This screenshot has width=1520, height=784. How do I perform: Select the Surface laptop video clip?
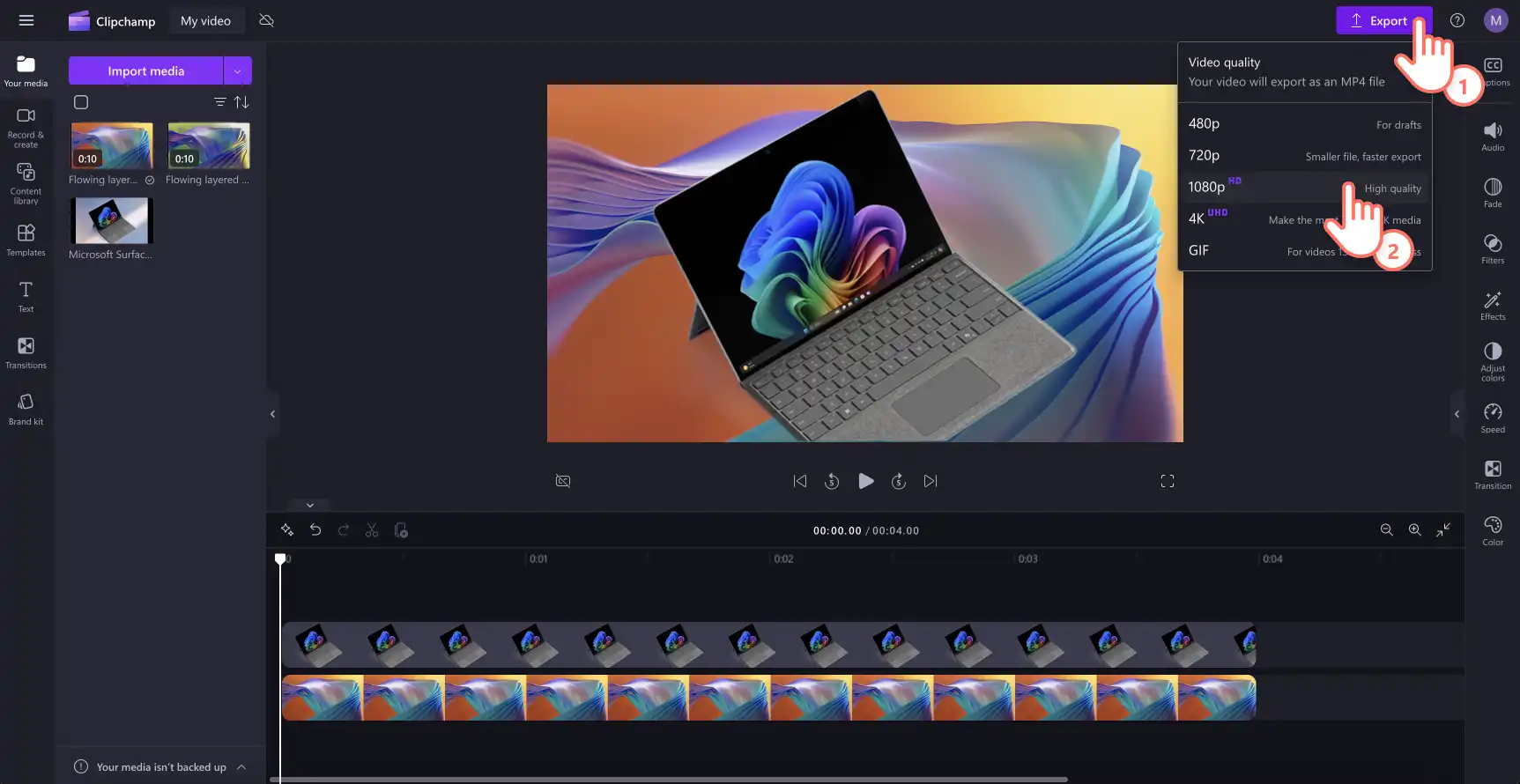[x=768, y=645]
